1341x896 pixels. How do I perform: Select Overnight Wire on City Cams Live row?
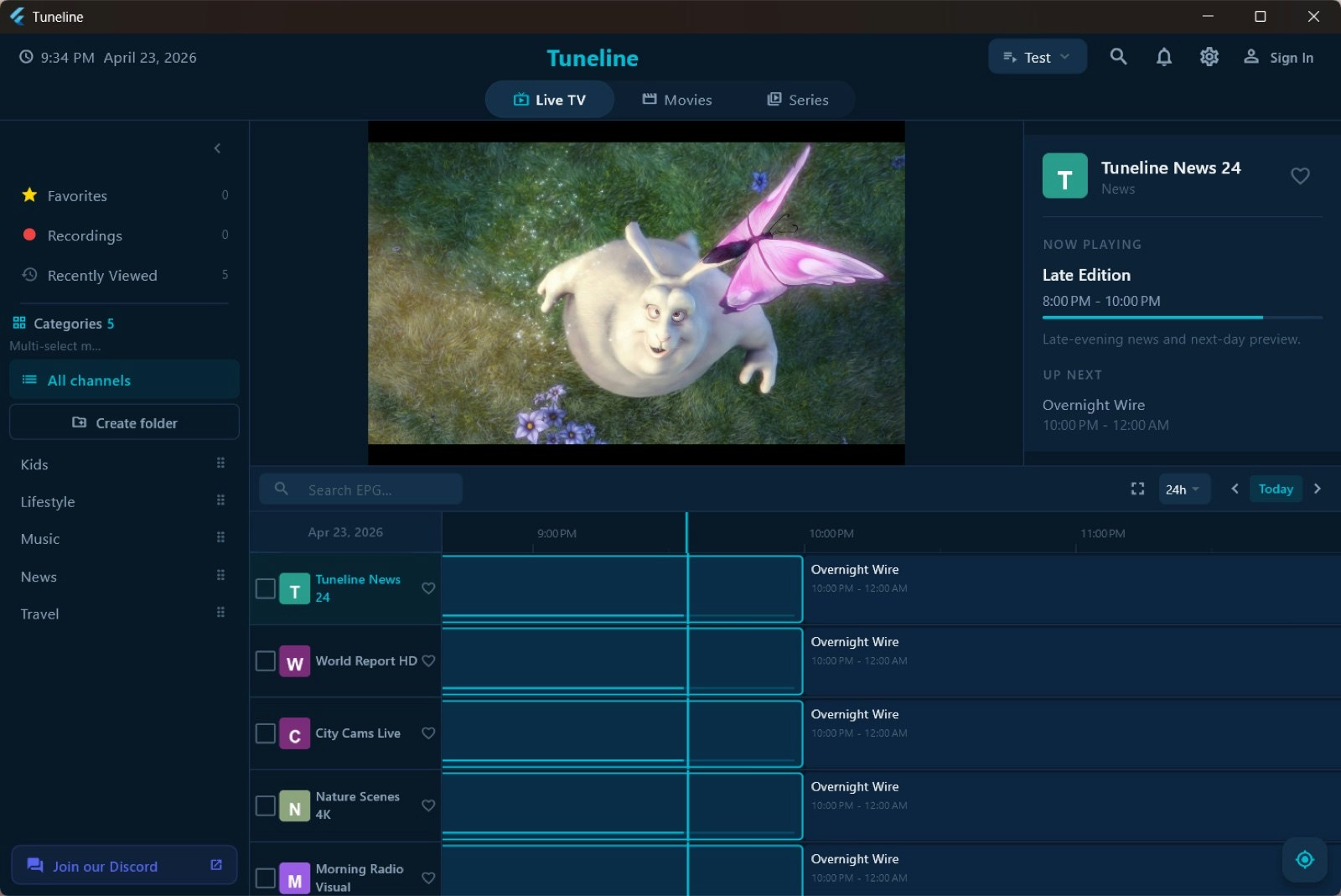pyautogui.click(x=1072, y=733)
